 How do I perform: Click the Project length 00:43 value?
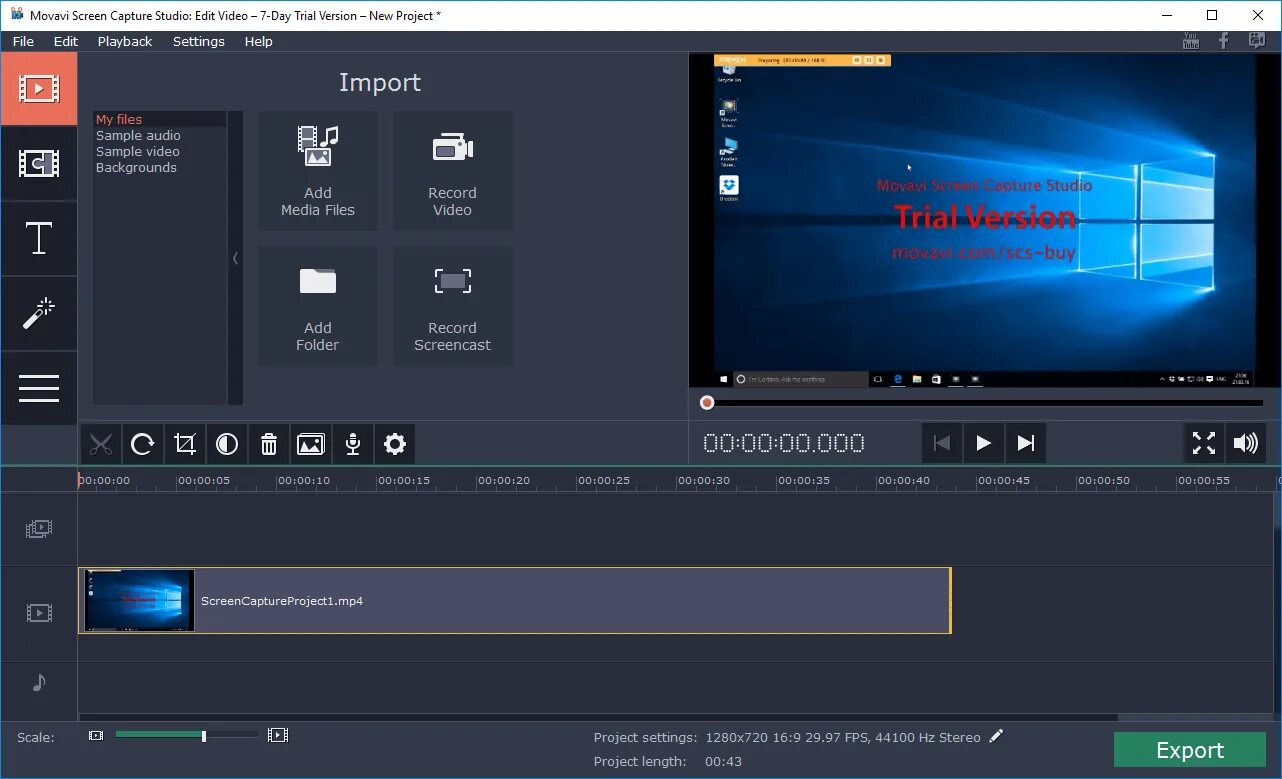click(x=723, y=761)
